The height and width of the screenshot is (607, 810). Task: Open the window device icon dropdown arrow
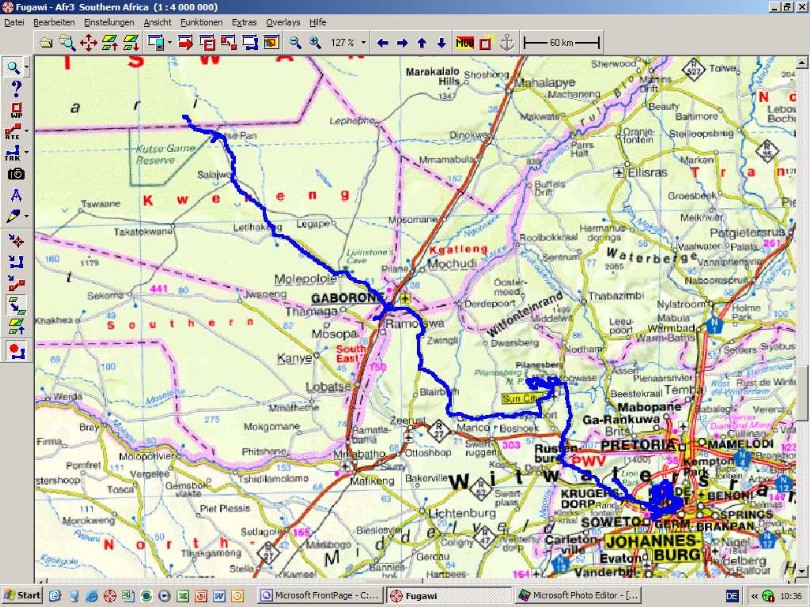tap(169, 43)
